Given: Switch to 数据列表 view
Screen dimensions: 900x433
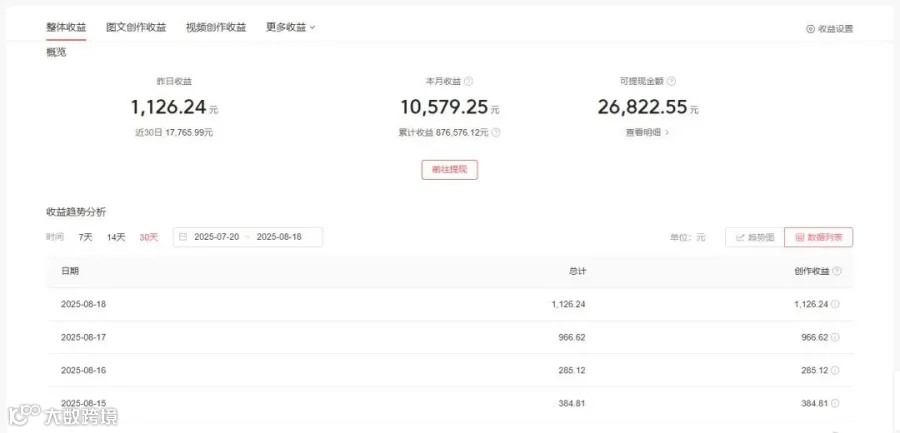Looking at the screenshot, I should click(818, 237).
